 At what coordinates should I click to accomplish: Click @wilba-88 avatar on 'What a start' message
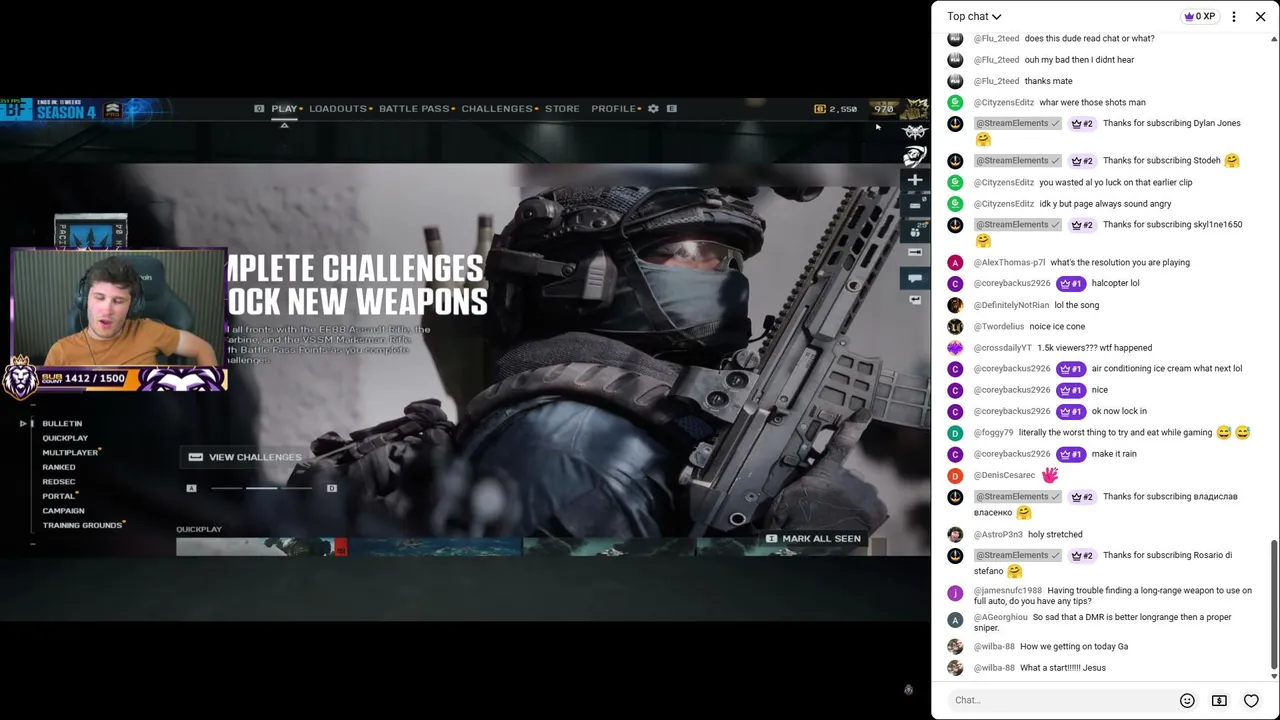pyautogui.click(x=955, y=668)
